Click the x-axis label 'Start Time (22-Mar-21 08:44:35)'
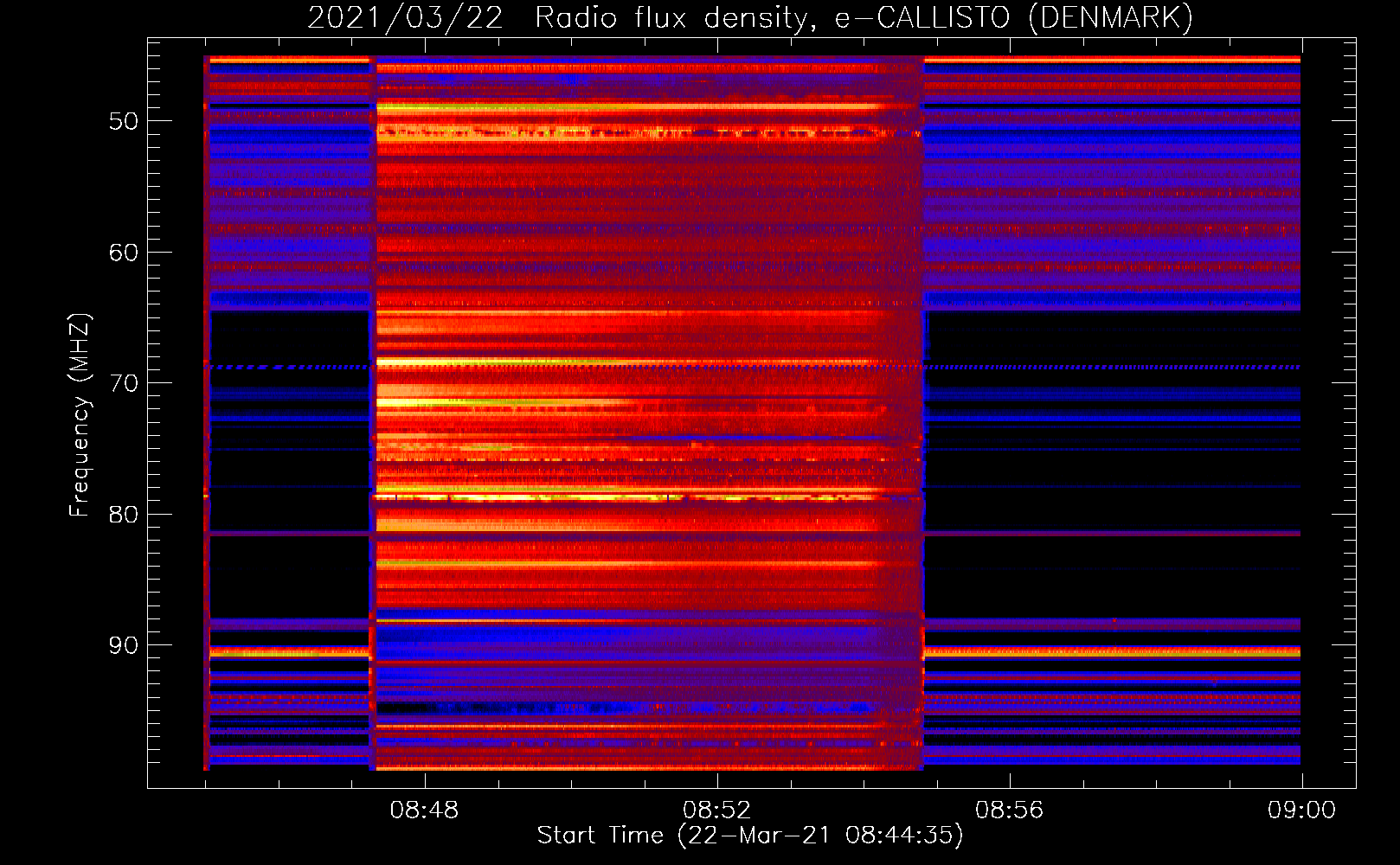The width and height of the screenshot is (1400, 865). coord(750,836)
